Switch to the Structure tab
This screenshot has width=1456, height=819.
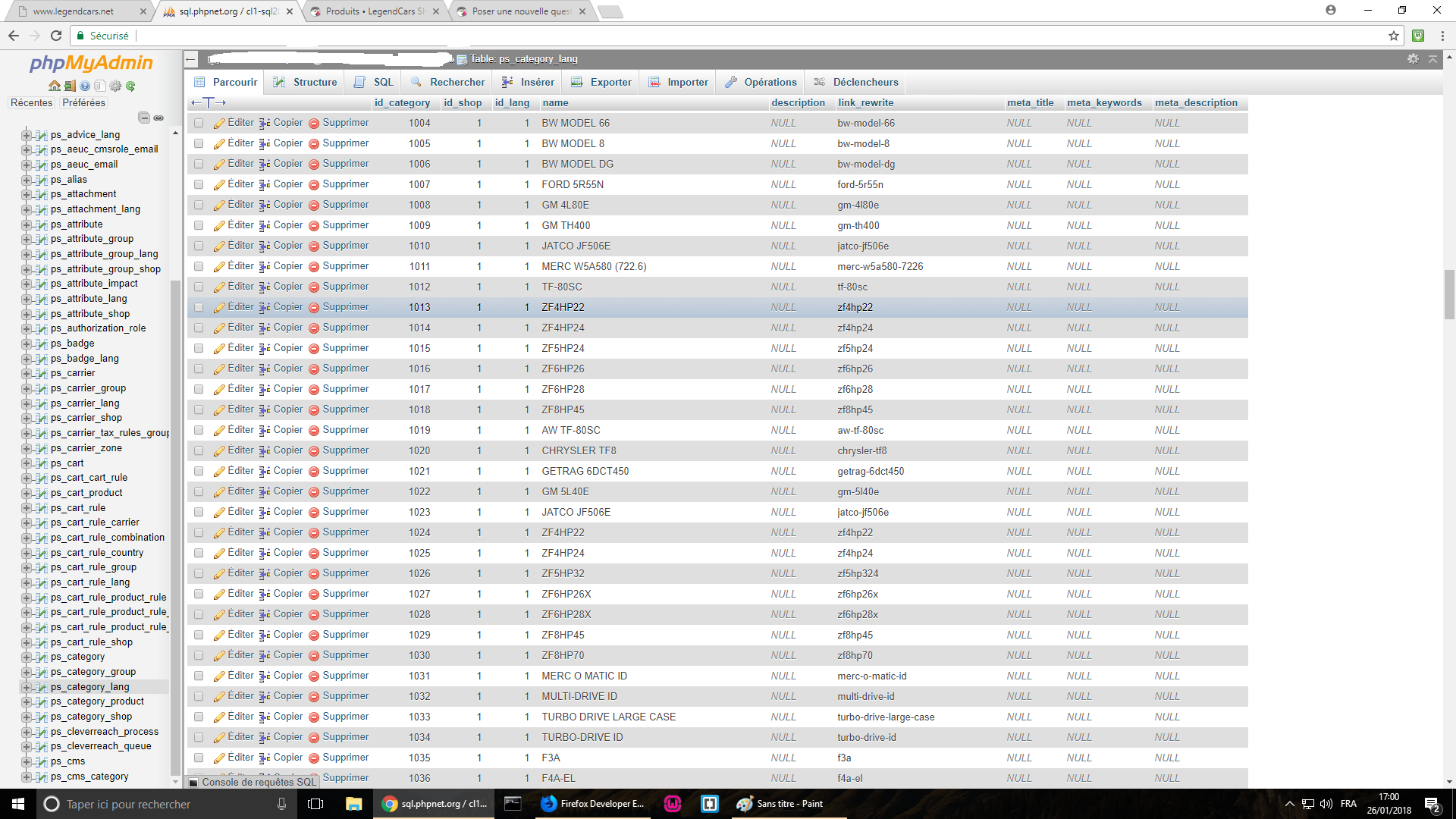pos(306,83)
